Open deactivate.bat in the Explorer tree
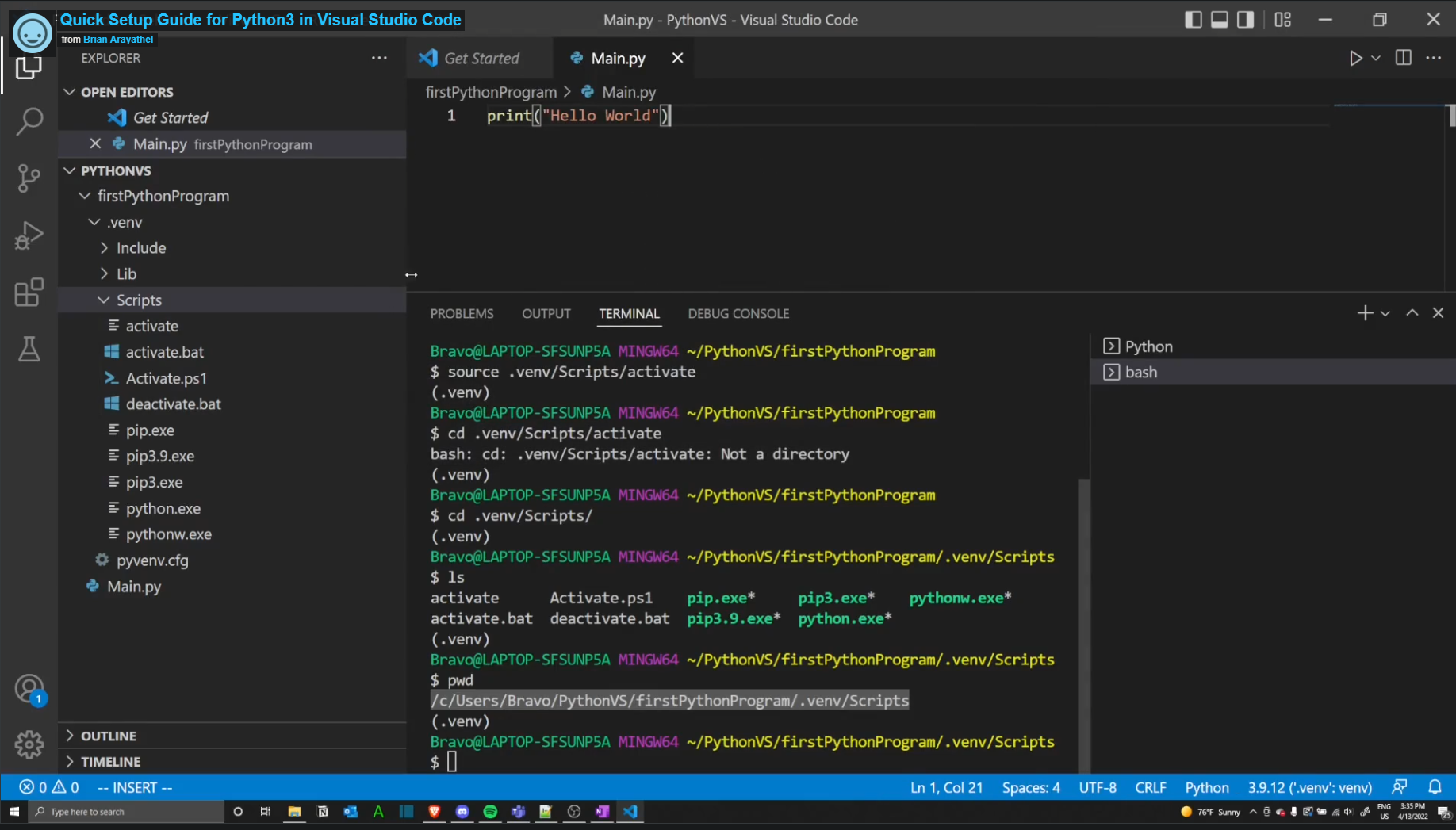 [173, 404]
